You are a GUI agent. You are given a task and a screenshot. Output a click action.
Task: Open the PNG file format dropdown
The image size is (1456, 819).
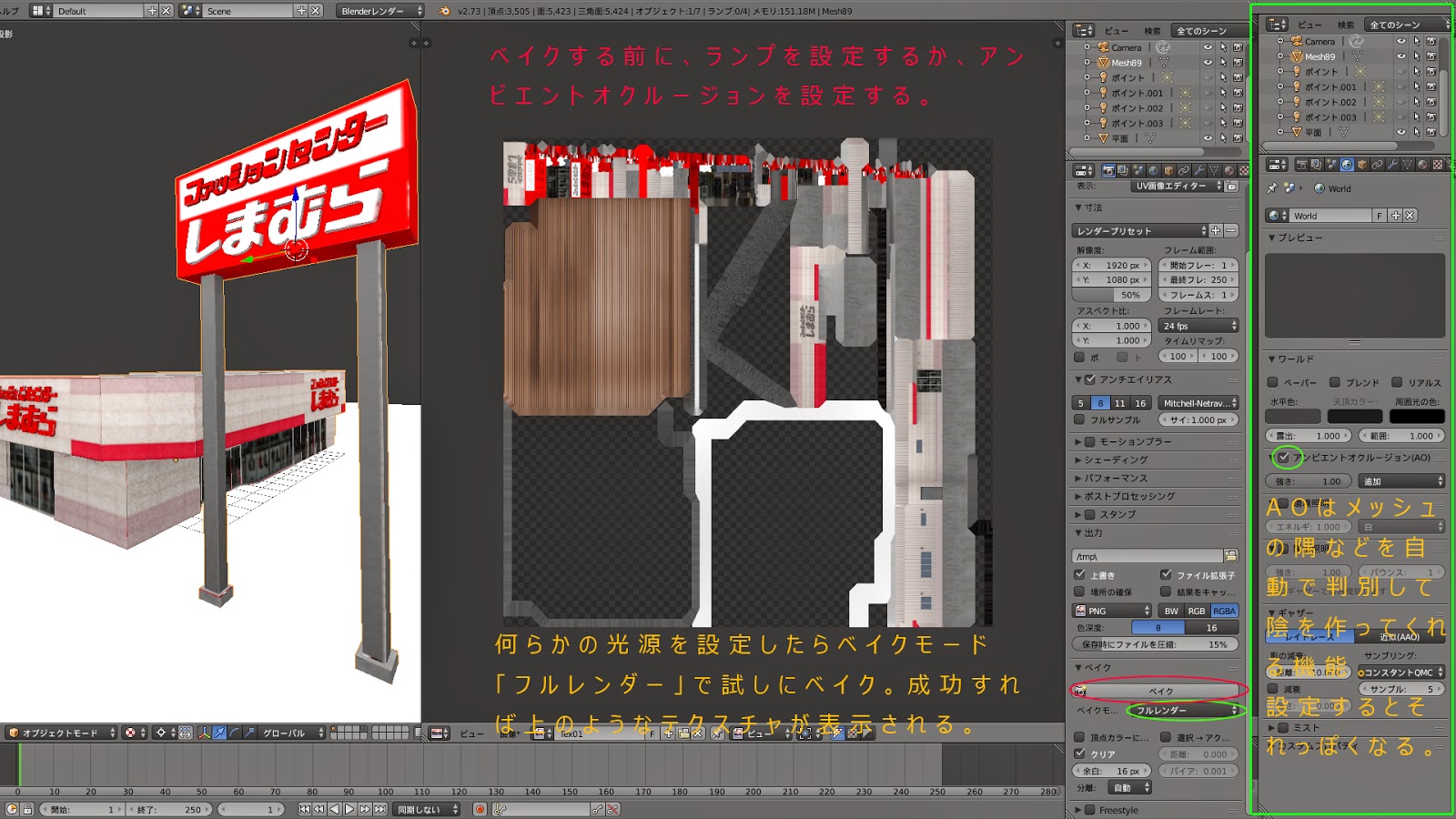coord(1112,611)
